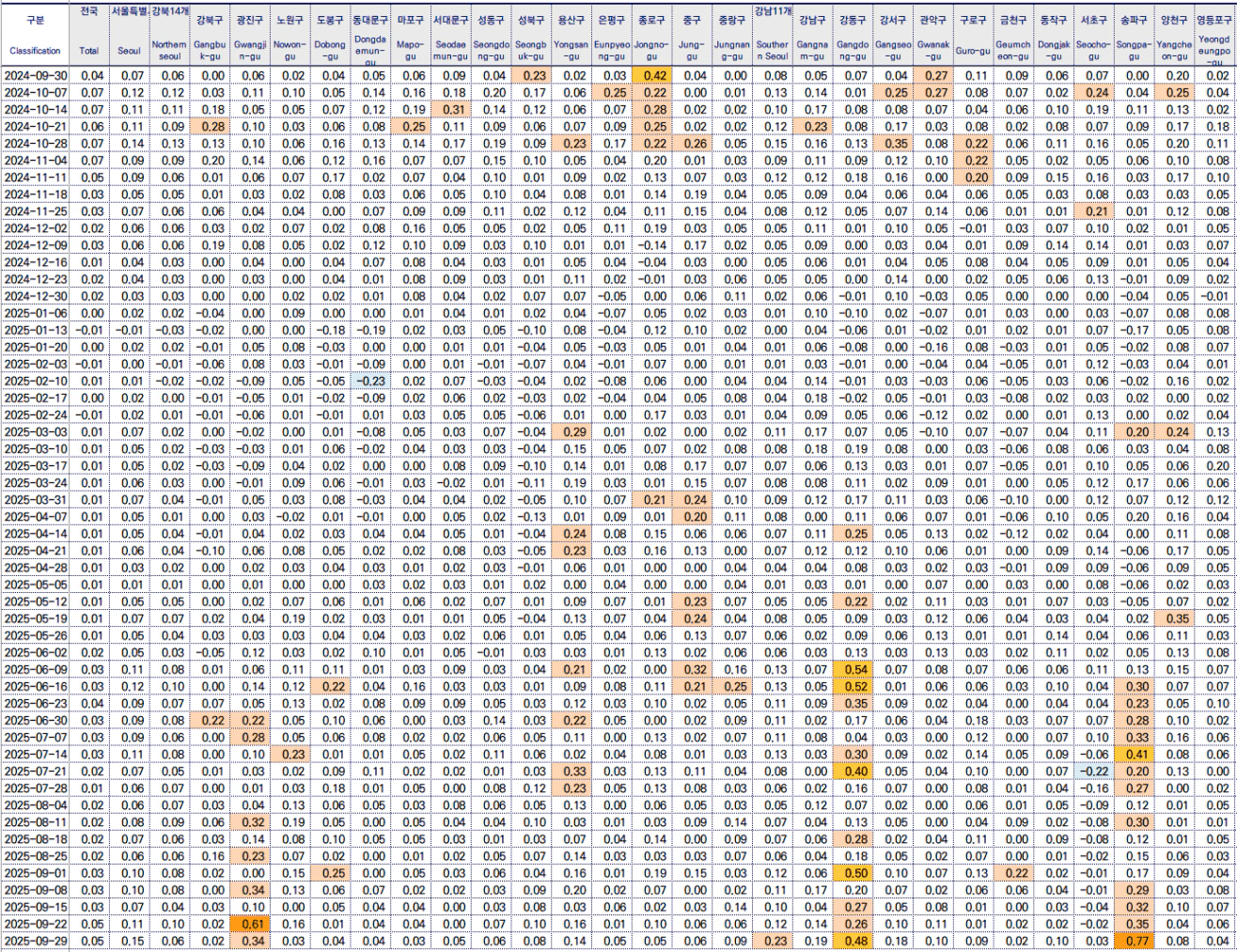Click 0.54 under Gangdong-gu for 2025-06-09
The height and width of the screenshot is (952, 1237).
(853, 669)
